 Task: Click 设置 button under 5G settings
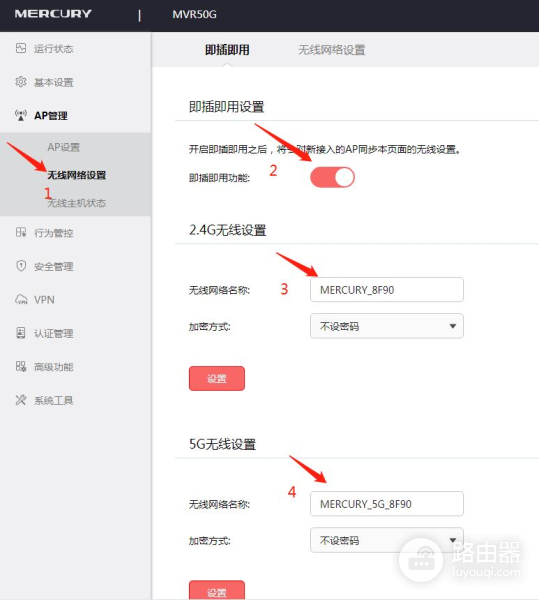217,590
